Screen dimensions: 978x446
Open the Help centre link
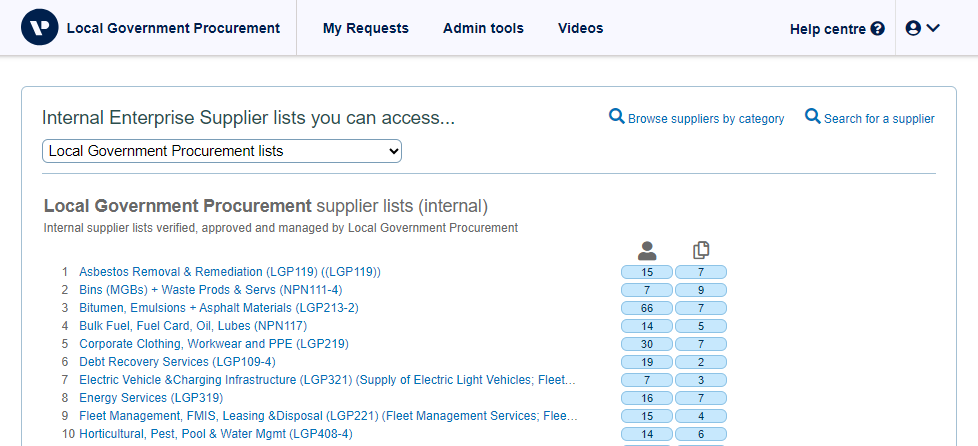point(828,29)
